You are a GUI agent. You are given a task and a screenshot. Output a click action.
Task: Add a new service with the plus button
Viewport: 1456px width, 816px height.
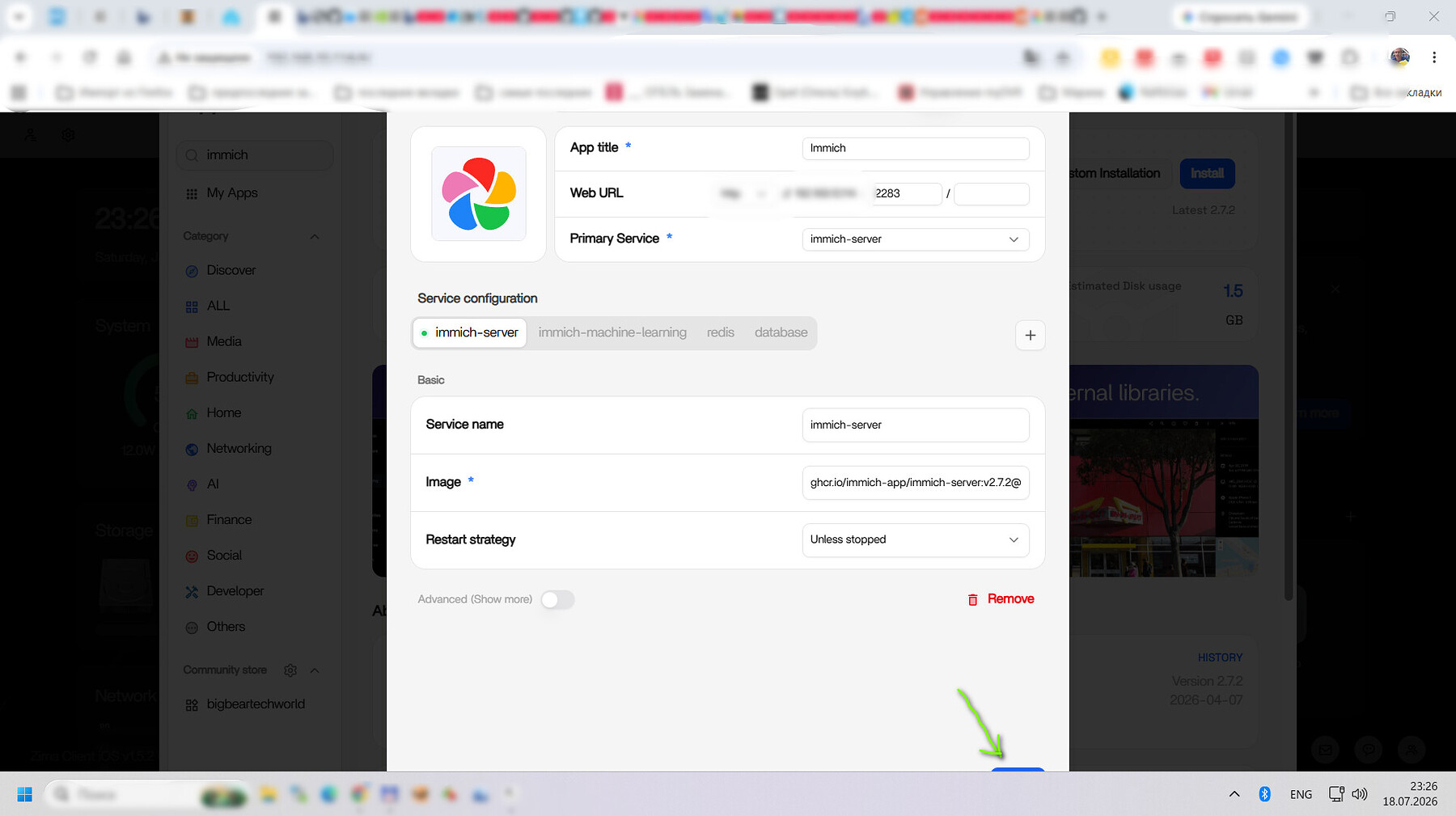pos(1031,335)
